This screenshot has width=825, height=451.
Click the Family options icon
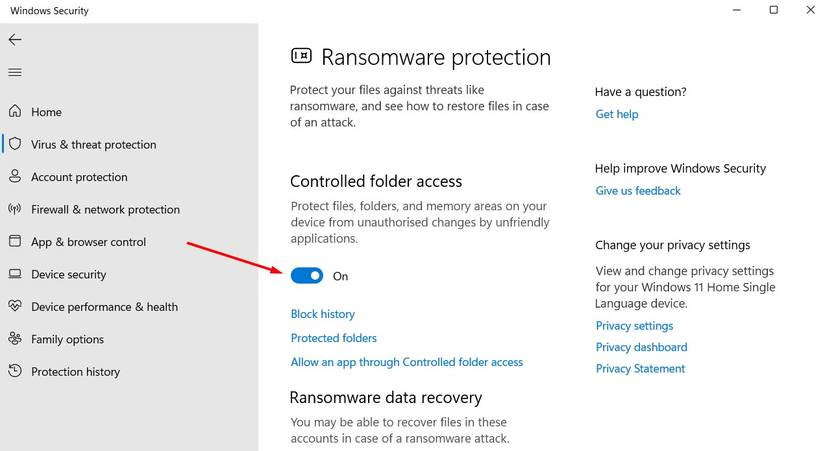(15, 339)
